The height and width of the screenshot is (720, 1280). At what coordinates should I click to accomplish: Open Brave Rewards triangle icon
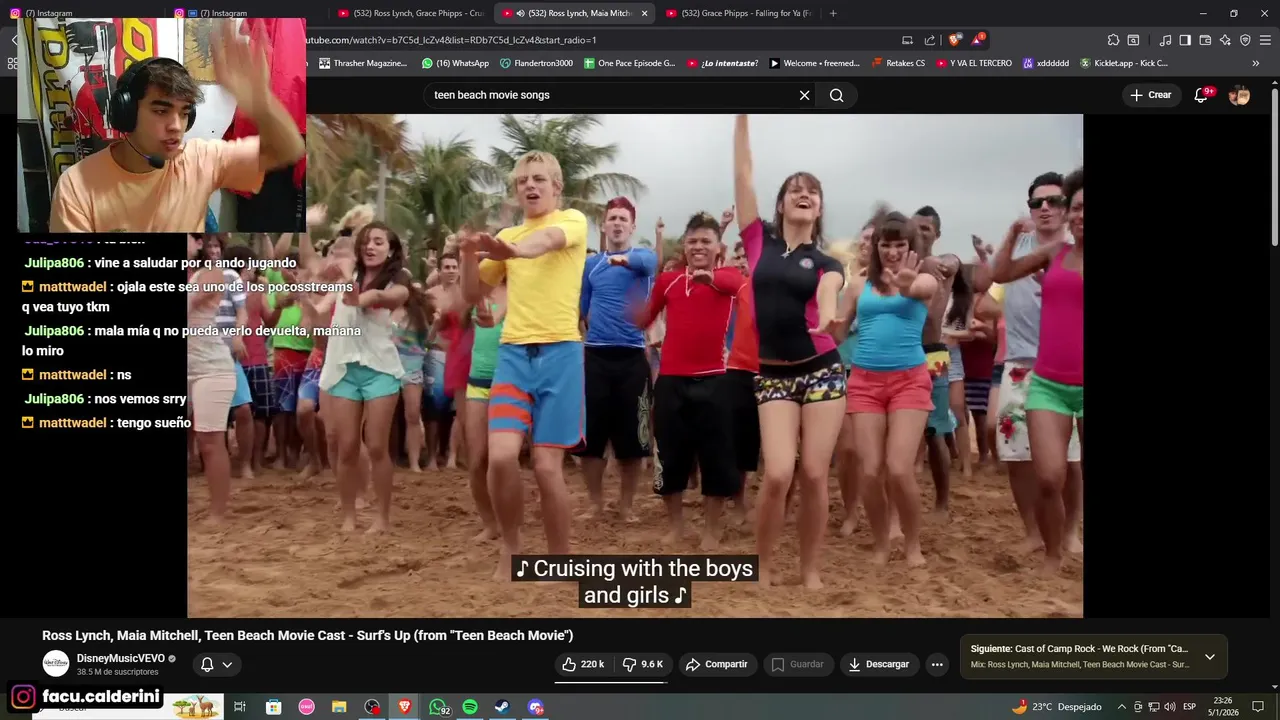click(977, 40)
